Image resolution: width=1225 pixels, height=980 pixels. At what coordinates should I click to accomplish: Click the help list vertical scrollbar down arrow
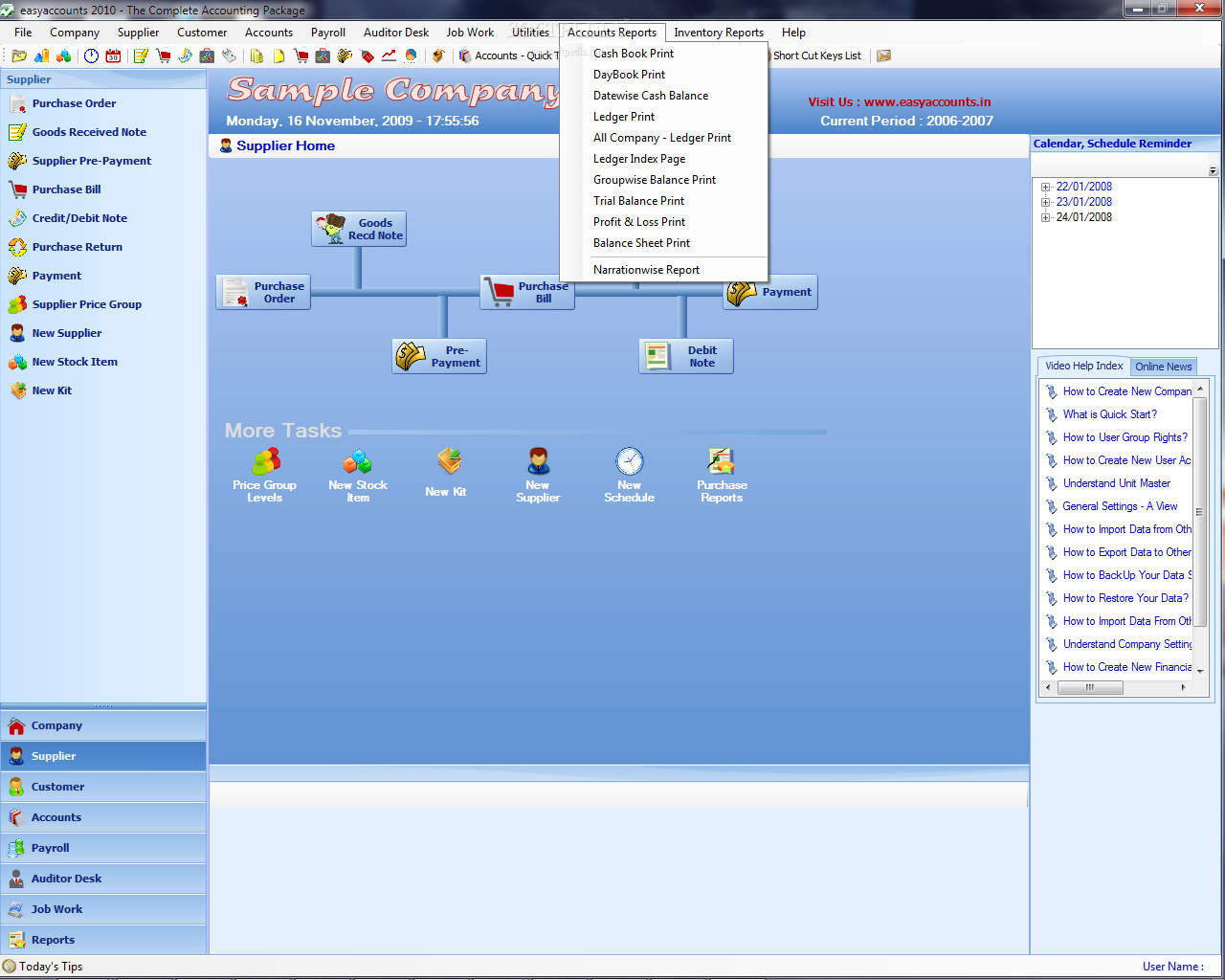(x=1200, y=672)
